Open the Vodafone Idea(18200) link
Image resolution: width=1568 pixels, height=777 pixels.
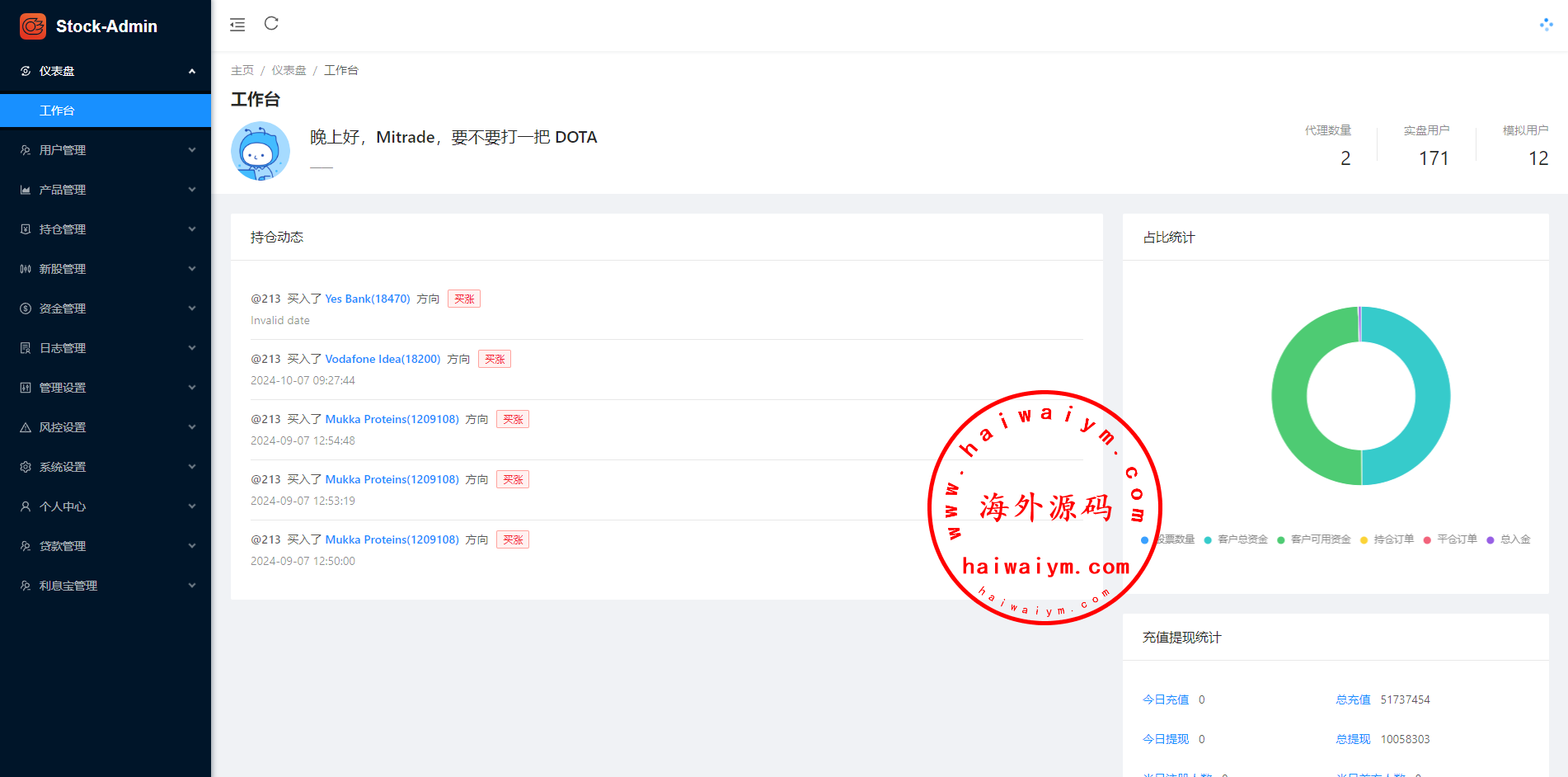(x=383, y=359)
